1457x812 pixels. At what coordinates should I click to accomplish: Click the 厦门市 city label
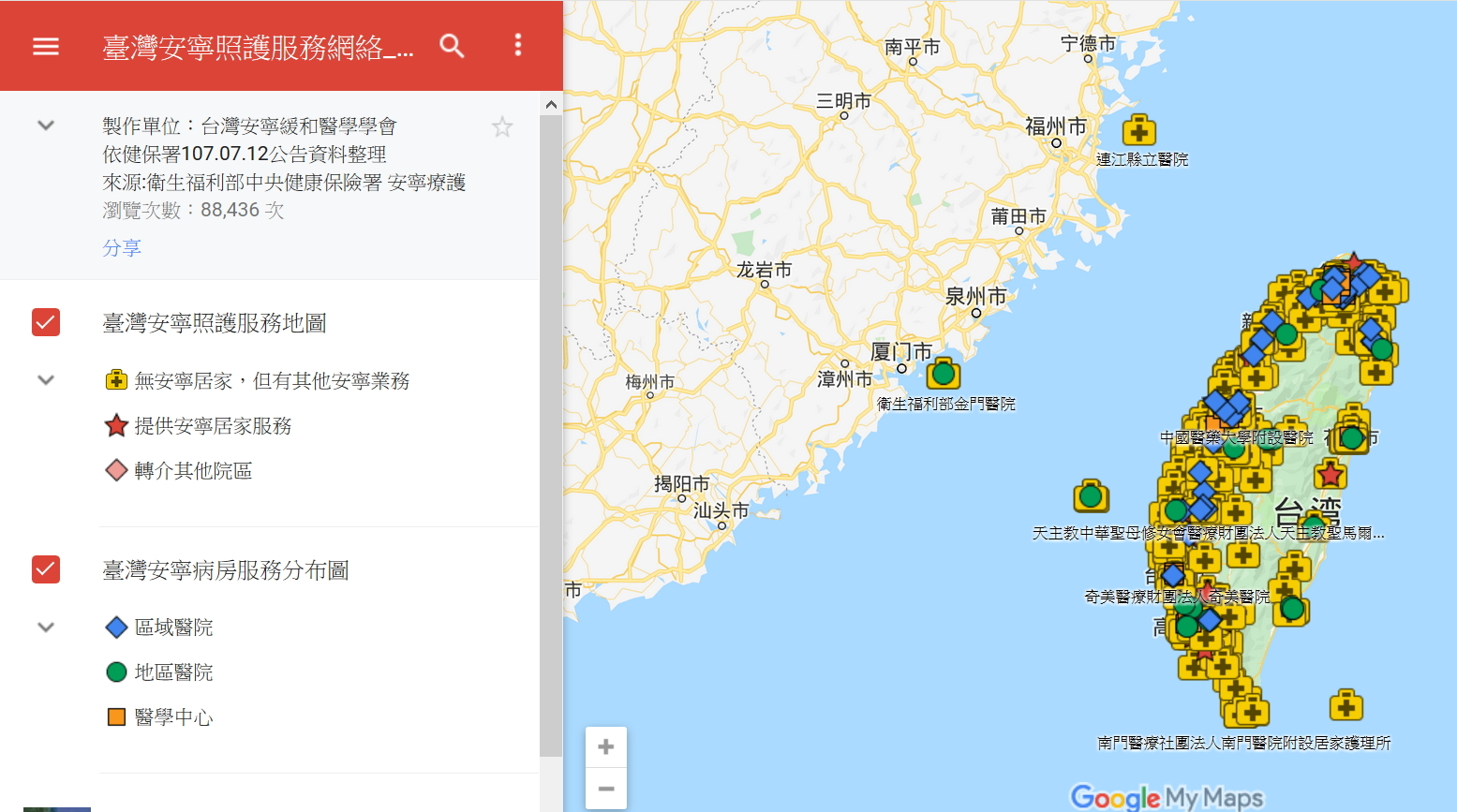(x=901, y=352)
